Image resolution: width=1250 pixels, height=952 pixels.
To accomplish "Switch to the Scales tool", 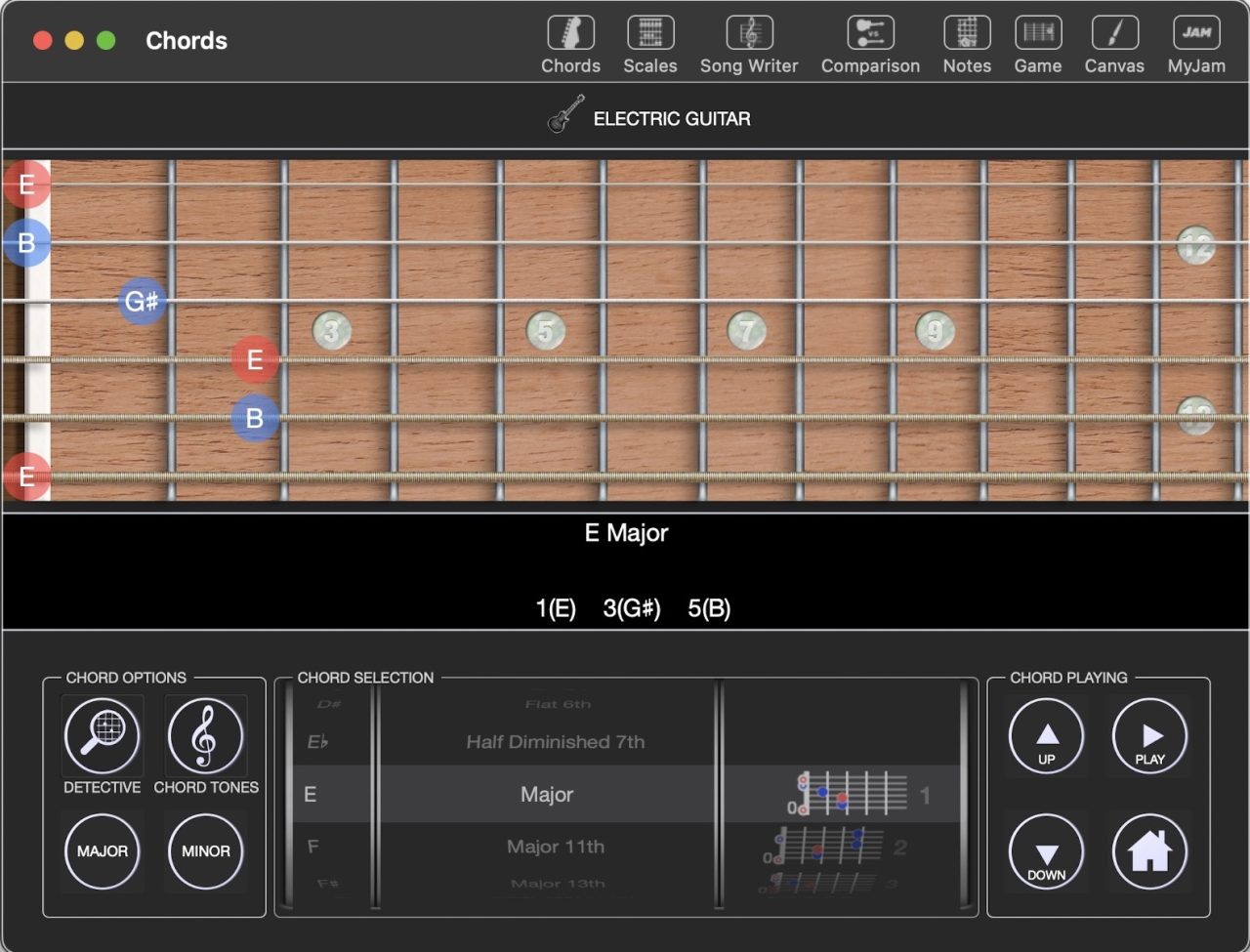I will pos(650,45).
